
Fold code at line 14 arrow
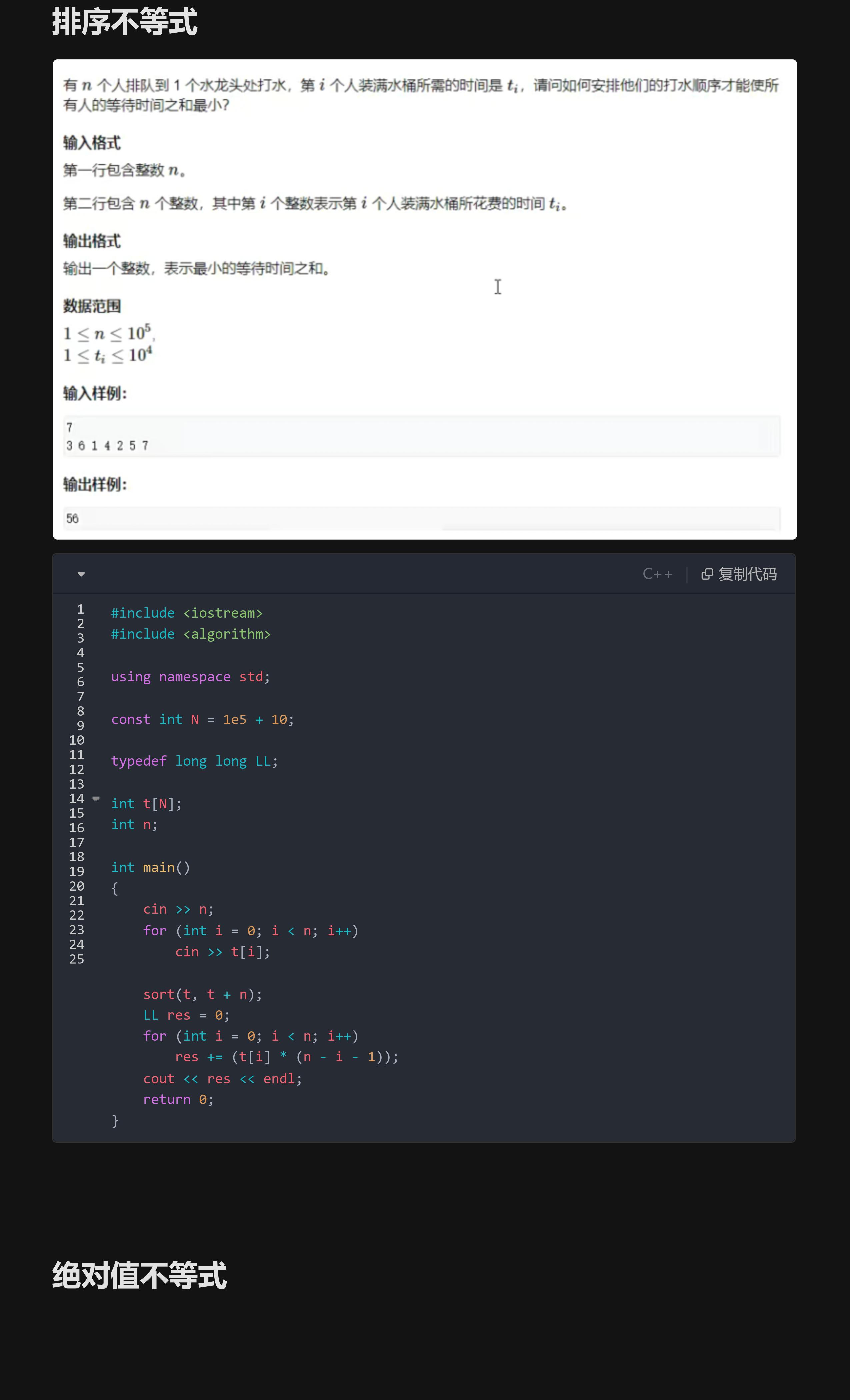(x=96, y=799)
